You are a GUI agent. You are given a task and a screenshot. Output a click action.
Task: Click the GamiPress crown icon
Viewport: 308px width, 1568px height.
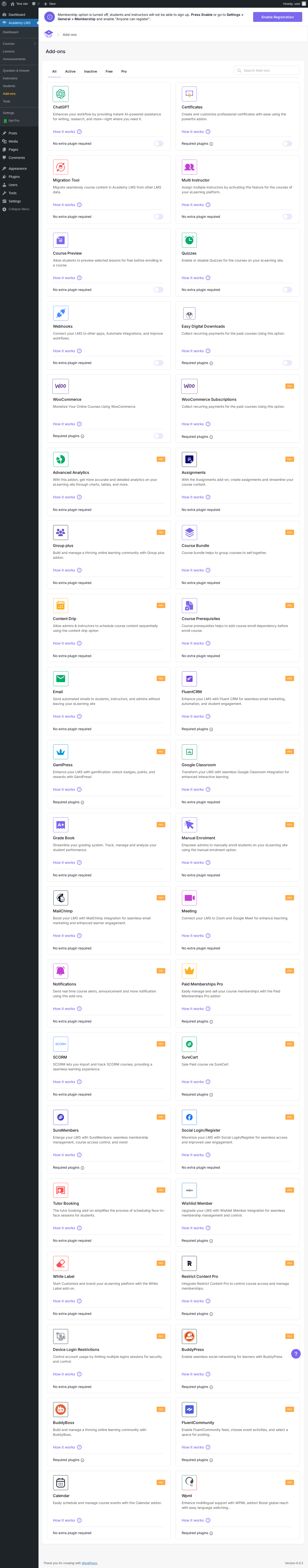[60, 752]
